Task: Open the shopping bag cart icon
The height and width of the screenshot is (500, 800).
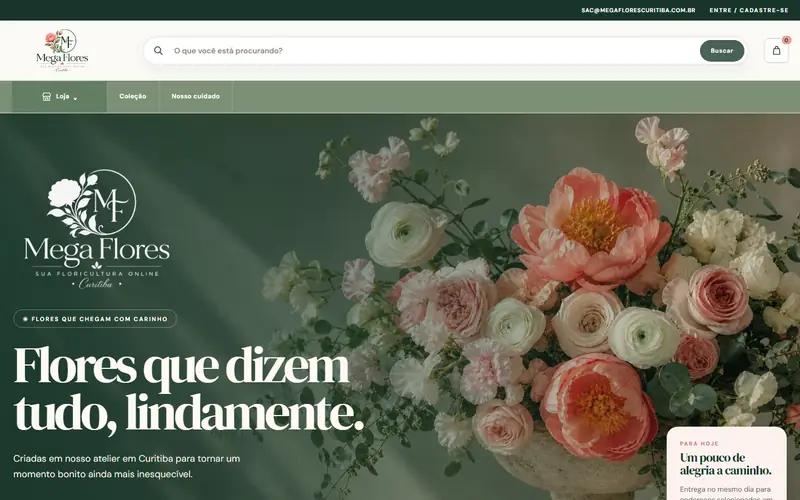Action: pos(776,51)
